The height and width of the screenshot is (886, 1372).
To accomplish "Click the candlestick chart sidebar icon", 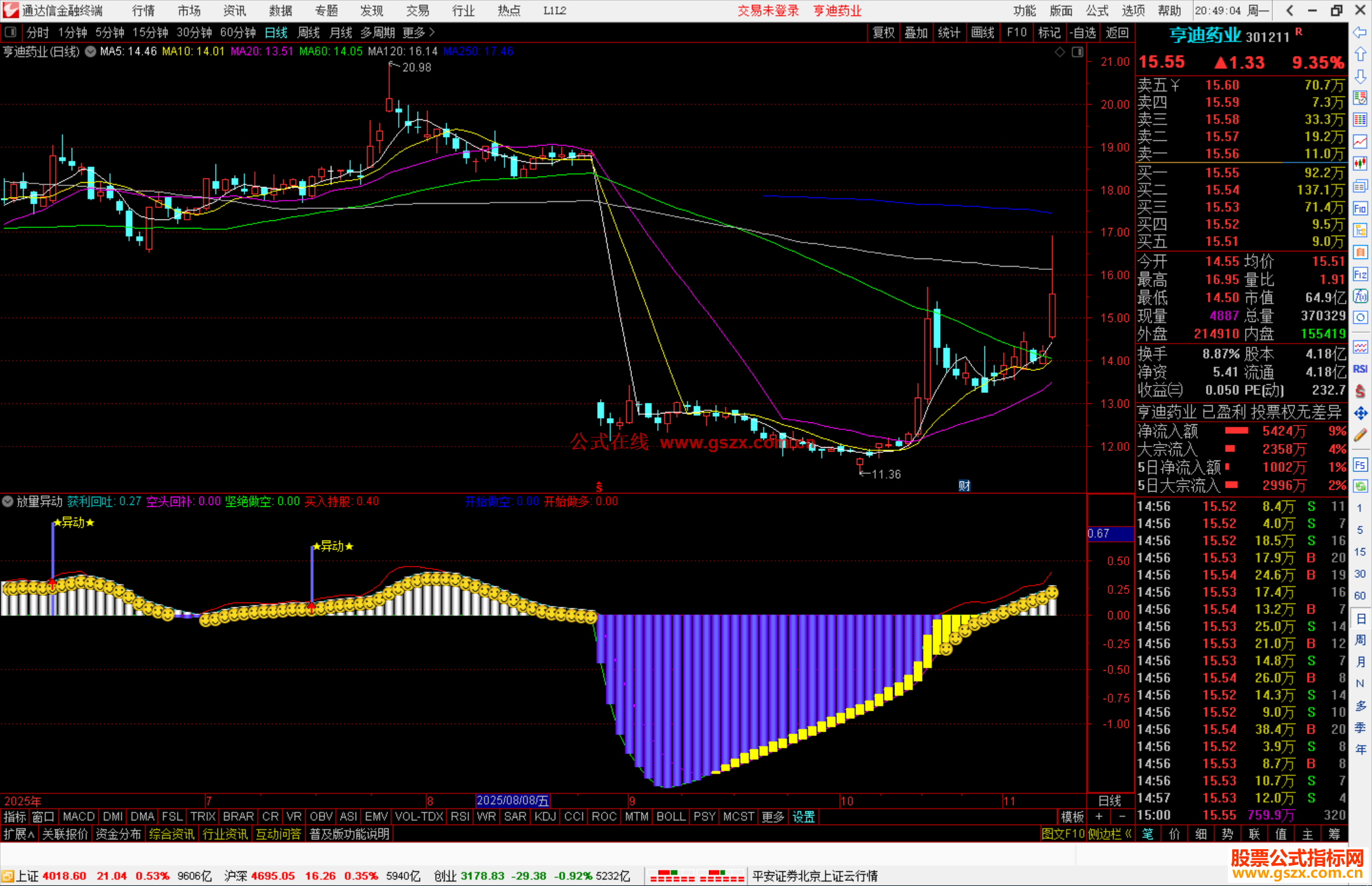I will coord(1360,163).
